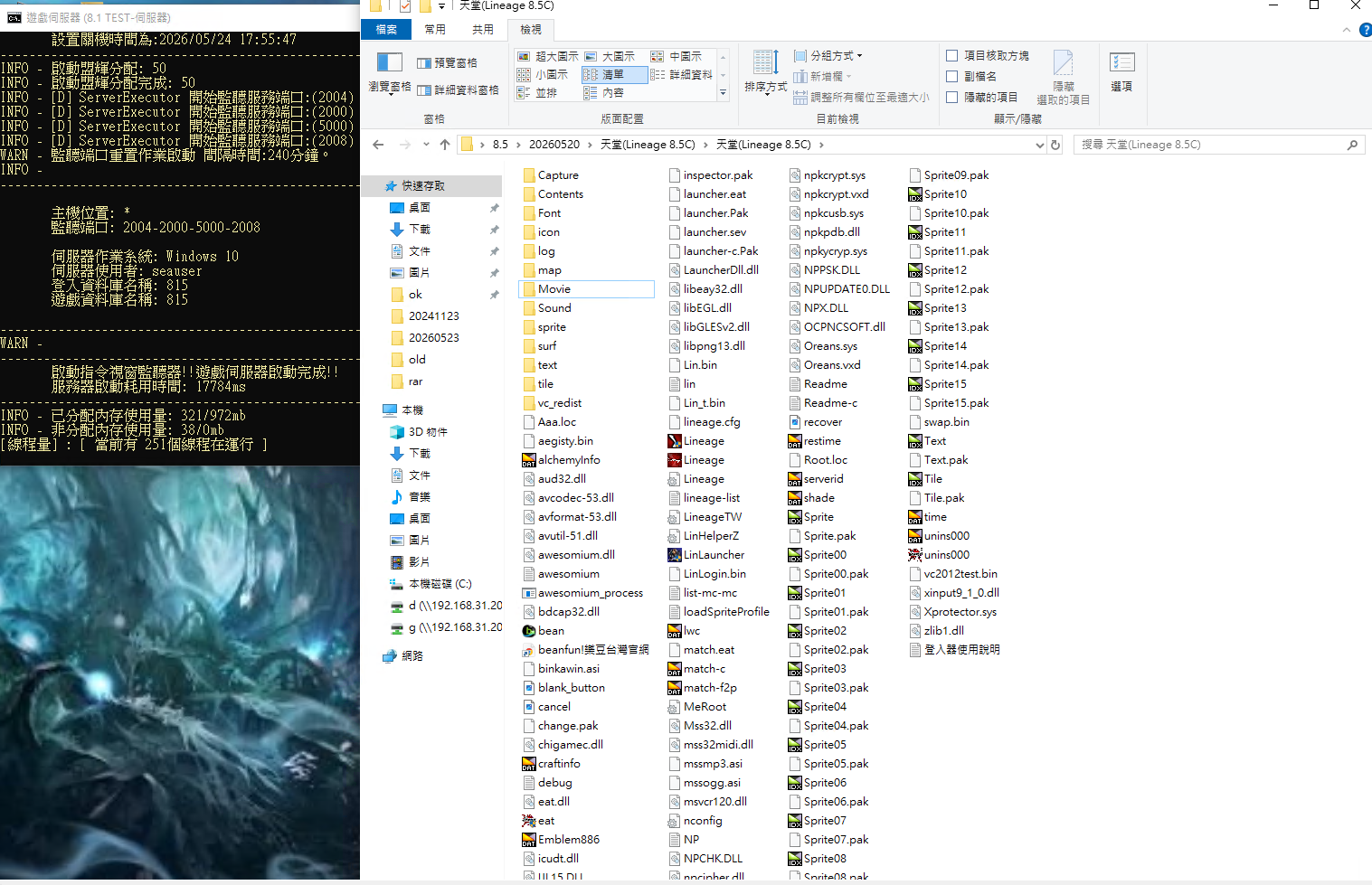The width and height of the screenshot is (1372, 885).
Task: Open the 新增欄 add columns dropdown
Action: click(822, 77)
